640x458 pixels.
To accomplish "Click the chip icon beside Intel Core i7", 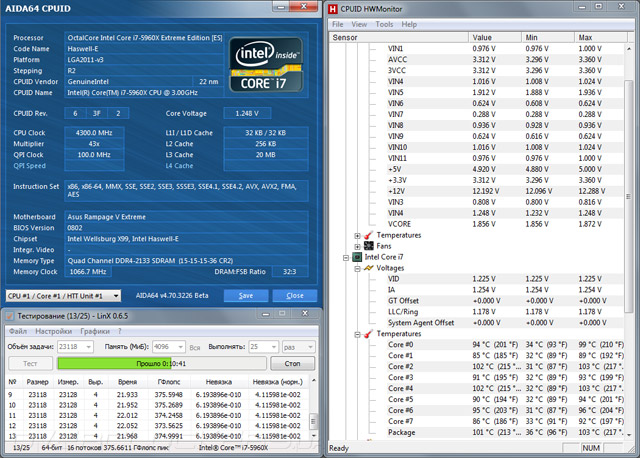I will (357, 257).
